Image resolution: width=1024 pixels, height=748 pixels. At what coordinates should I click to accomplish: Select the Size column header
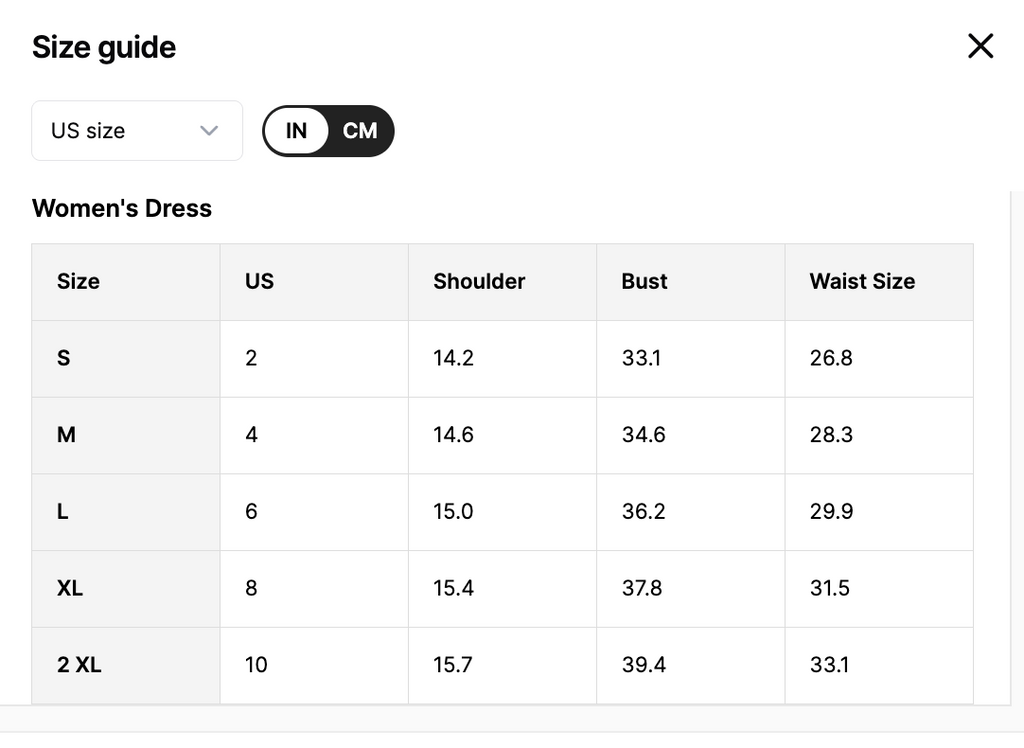[x=78, y=282]
